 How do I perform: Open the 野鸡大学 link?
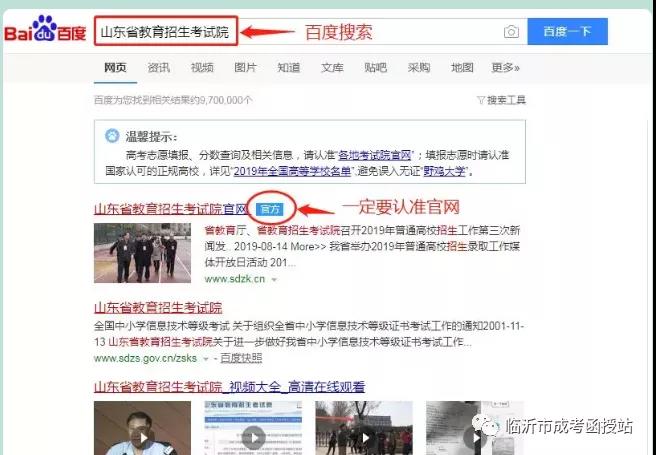point(444,171)
